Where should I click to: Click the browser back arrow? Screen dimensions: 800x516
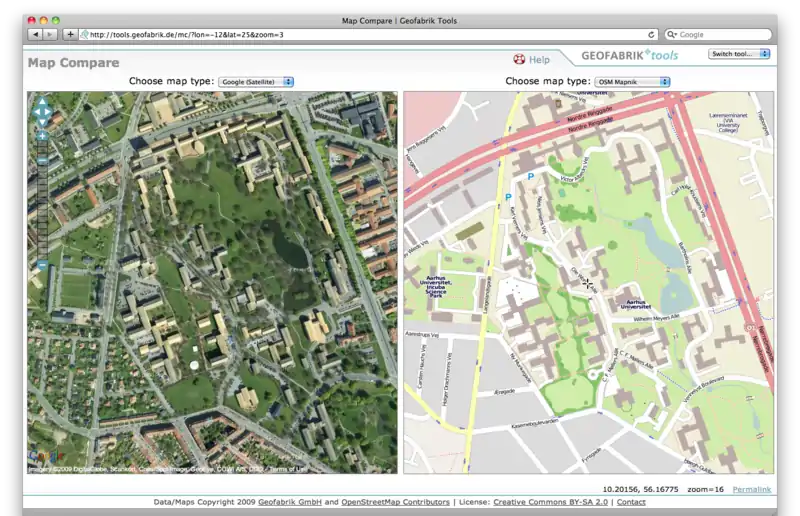[35, 34]
